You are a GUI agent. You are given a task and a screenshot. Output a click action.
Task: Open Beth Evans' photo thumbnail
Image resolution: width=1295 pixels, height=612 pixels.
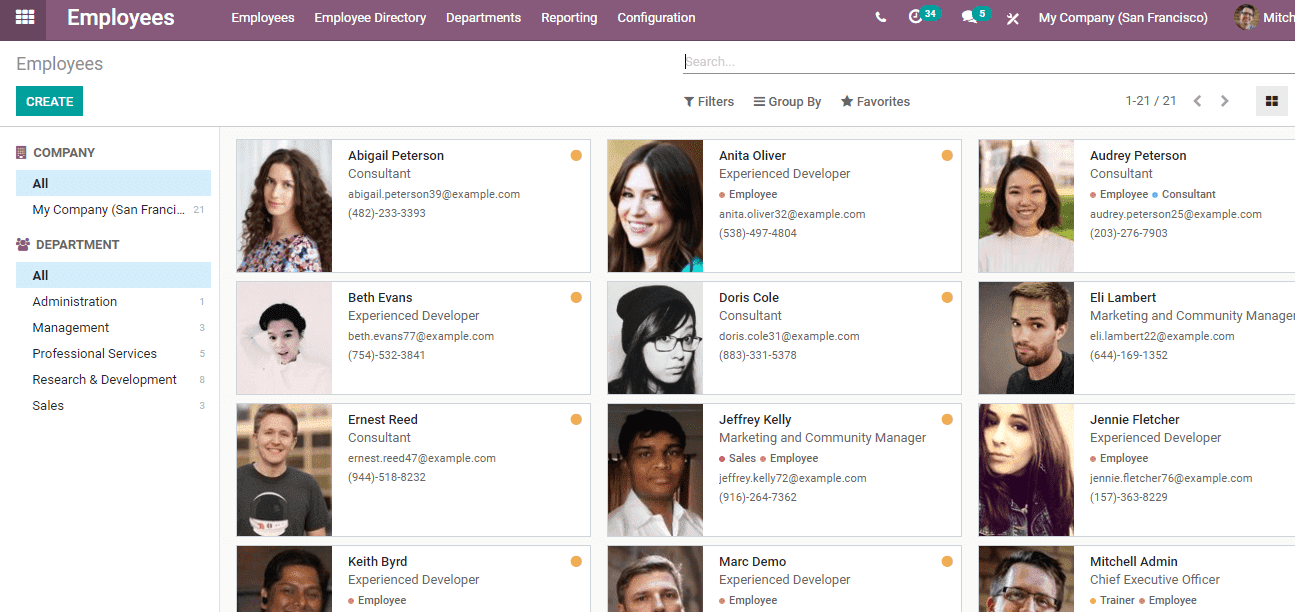click(x=284, y=338)
